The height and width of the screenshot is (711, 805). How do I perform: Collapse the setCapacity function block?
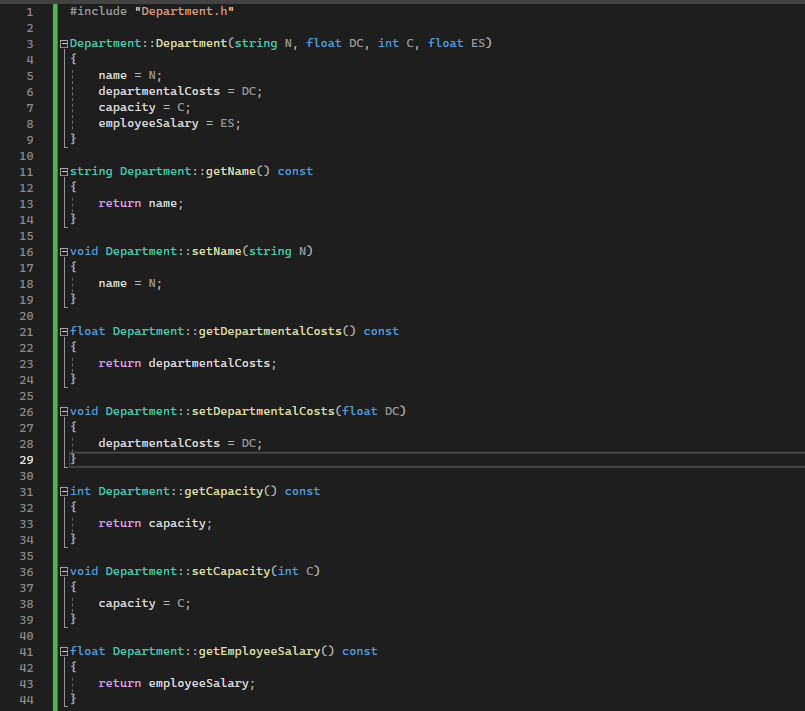[64, 572]
